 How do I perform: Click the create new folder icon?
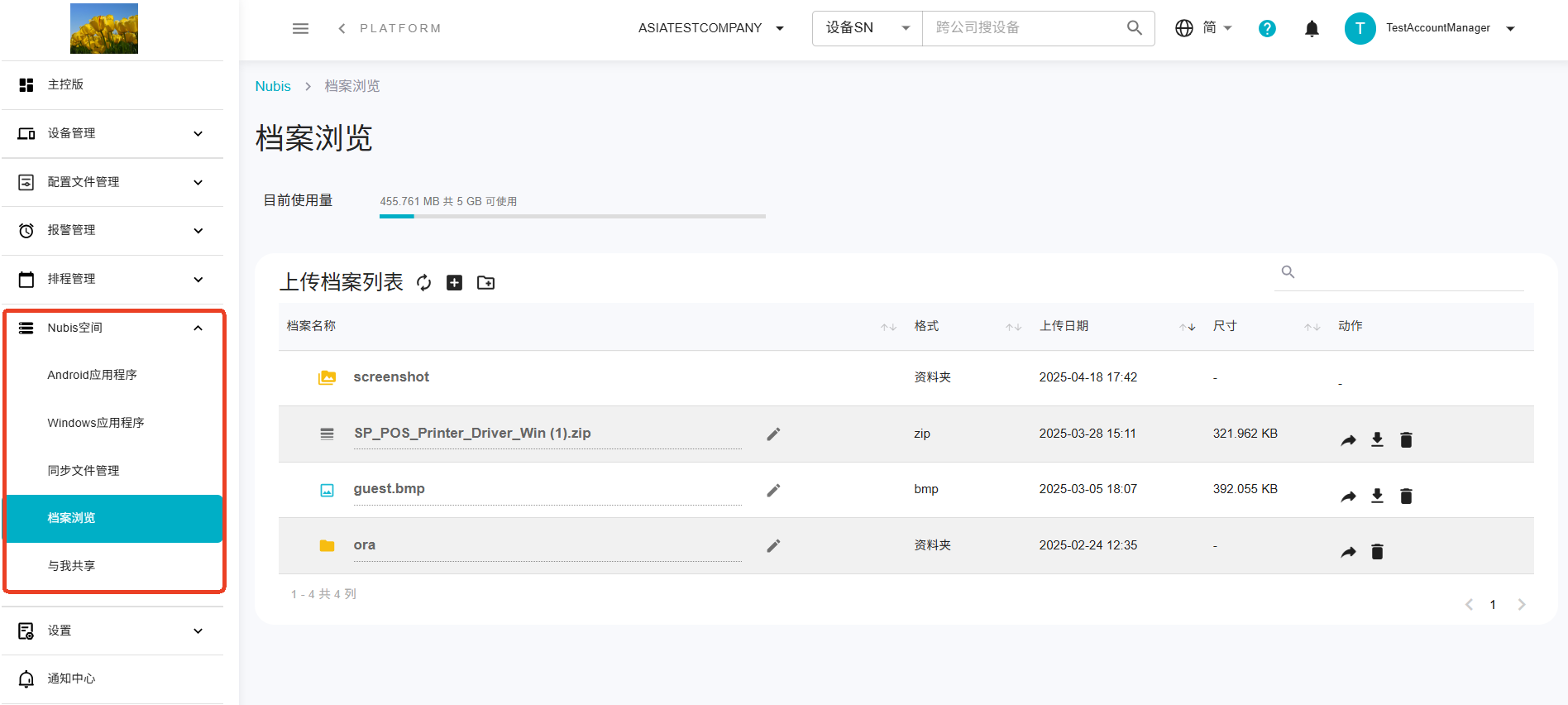pos(486,283)
